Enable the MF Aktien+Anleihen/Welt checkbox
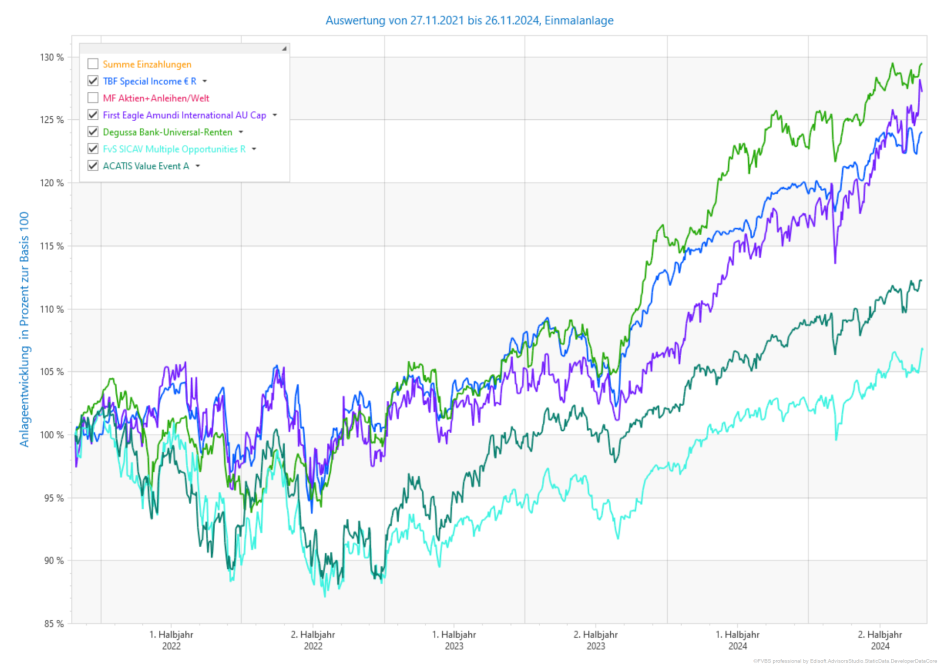 [x=93, y=98]
